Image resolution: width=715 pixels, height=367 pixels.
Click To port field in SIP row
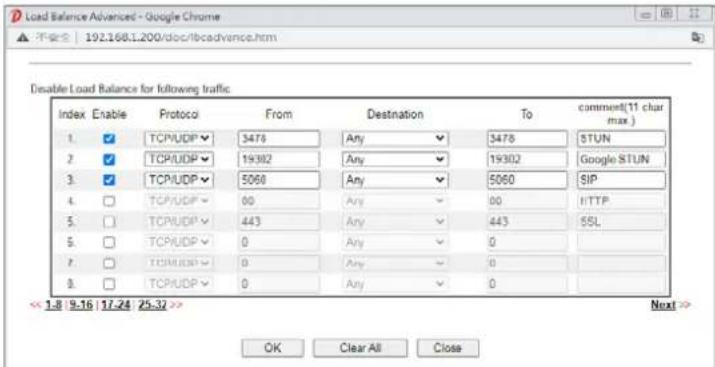tap(527, 180)
